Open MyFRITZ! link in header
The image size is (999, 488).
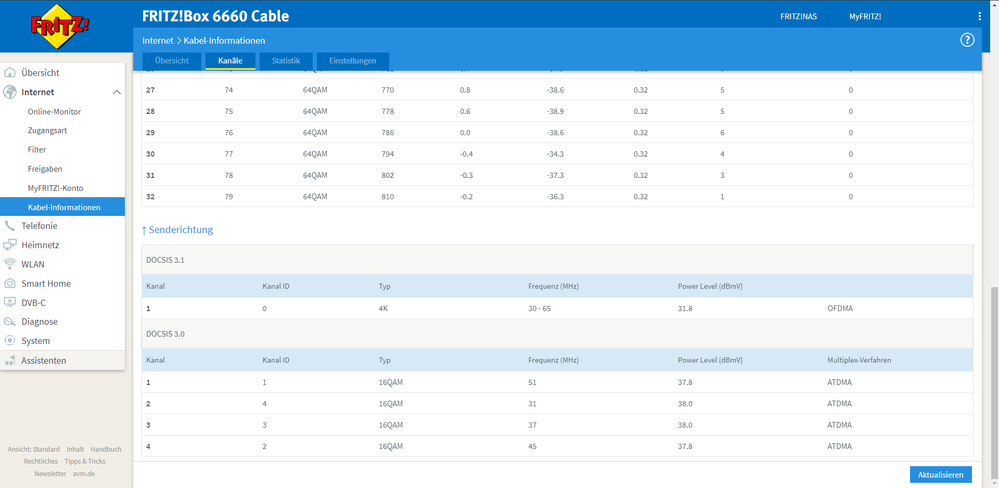coord(865,17)
